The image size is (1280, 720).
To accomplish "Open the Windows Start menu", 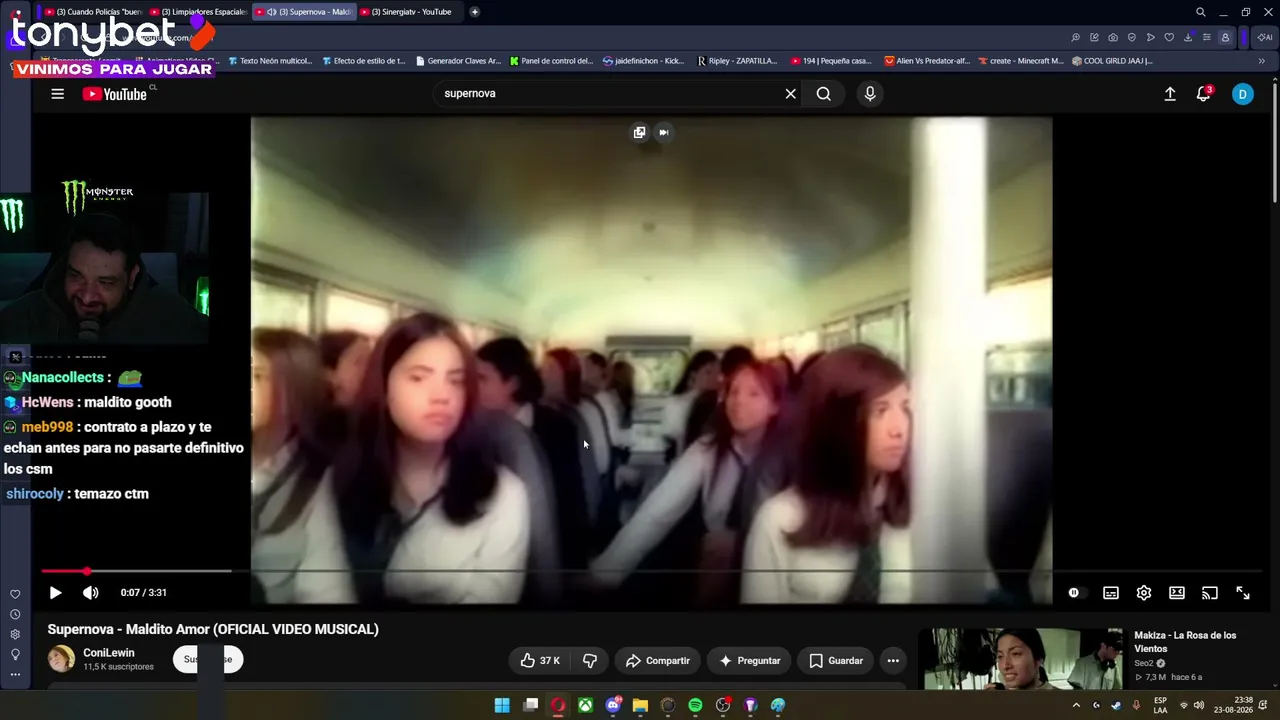I will pyautogui.click(x=502, y=706).
